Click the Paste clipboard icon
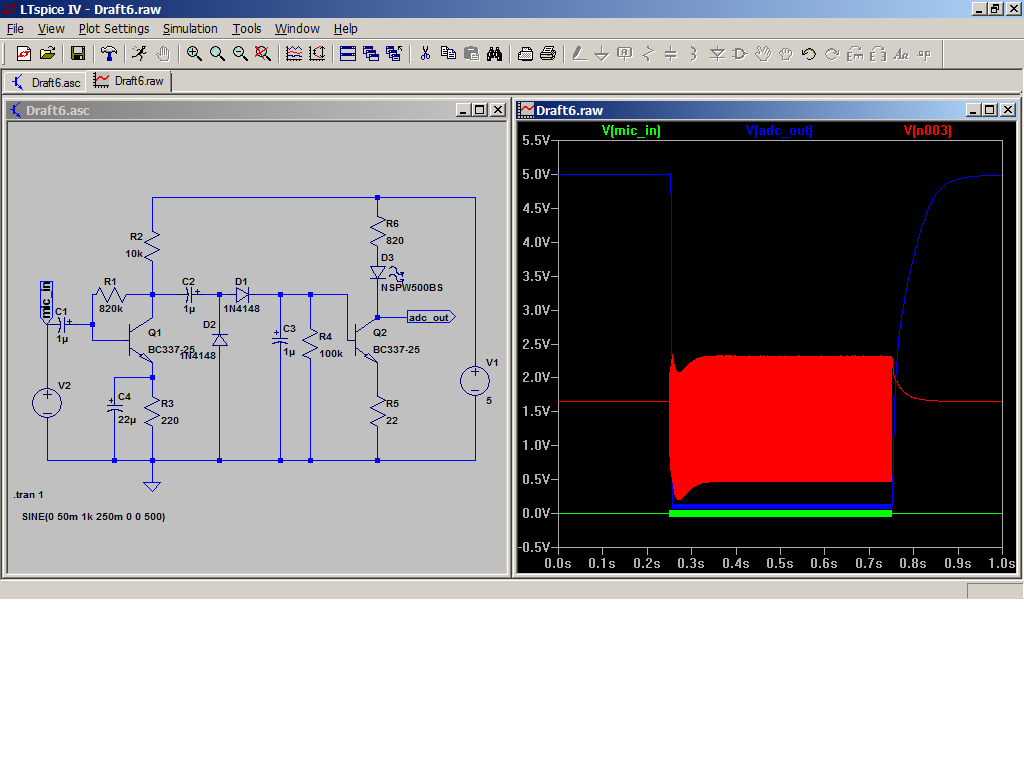 471,54
